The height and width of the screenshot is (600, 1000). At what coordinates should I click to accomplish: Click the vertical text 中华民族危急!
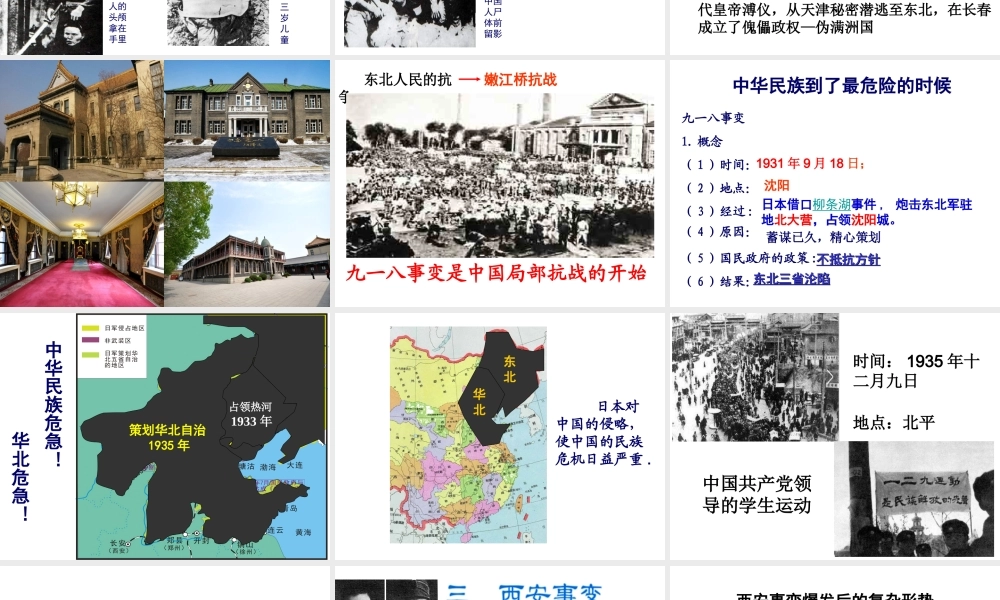[x=54, y=404]
